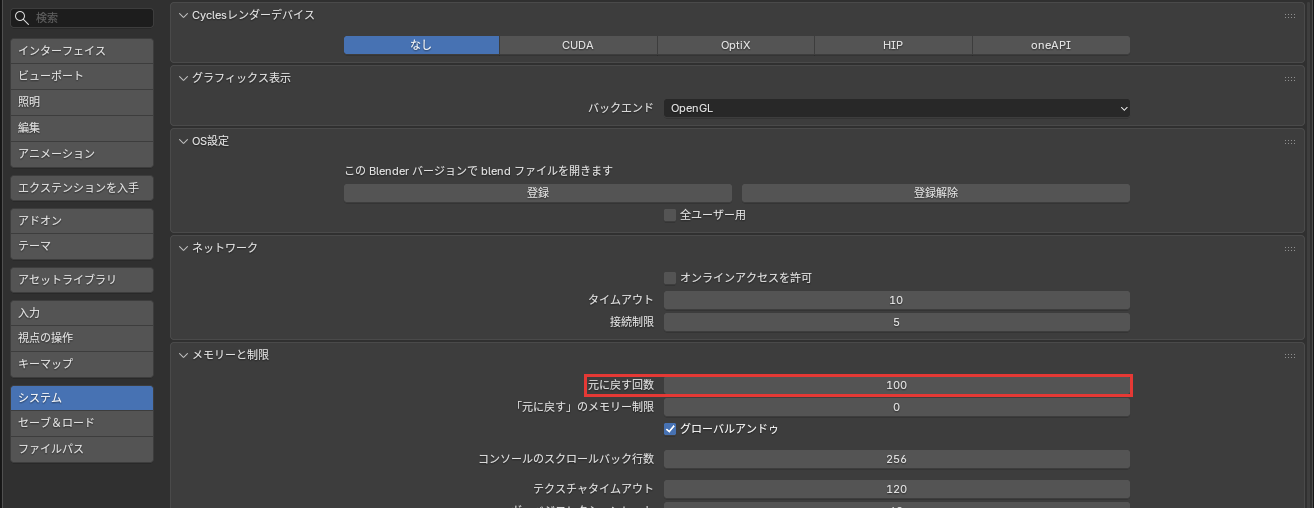The width and height of the screenshot is (1314, 508).
Task: Click the grip handle of Cyclesレンダーデバイス panel
Action: (1290, 15)
